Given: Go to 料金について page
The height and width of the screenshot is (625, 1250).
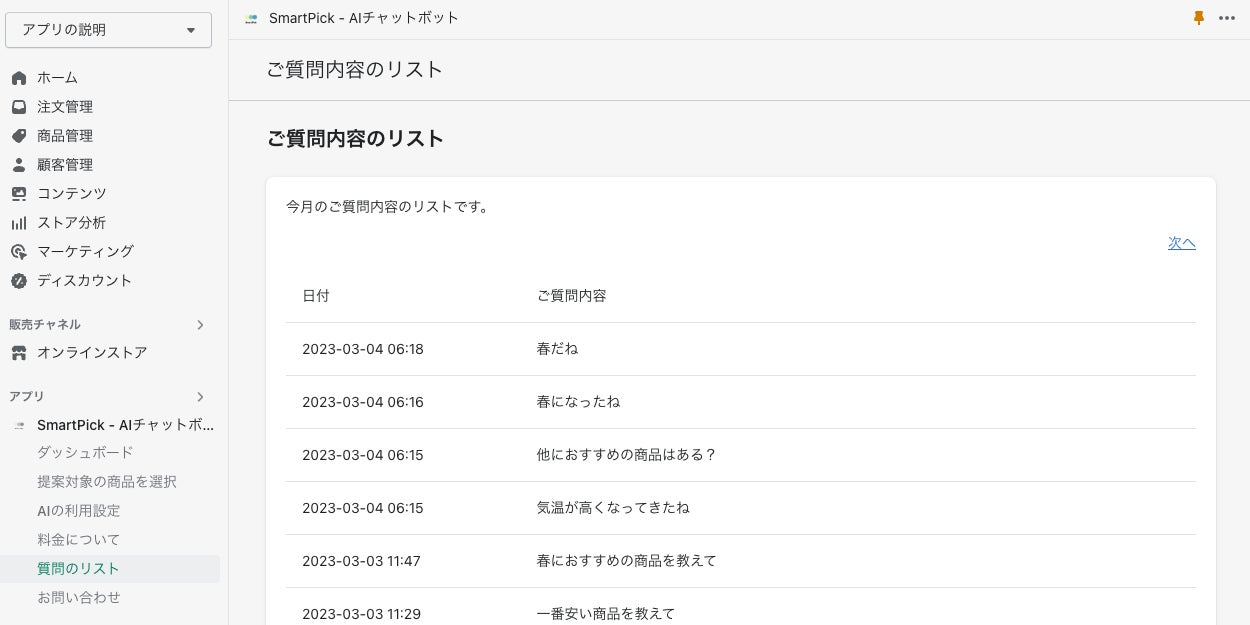Looking at the screenshot, I should click(78, 540).
